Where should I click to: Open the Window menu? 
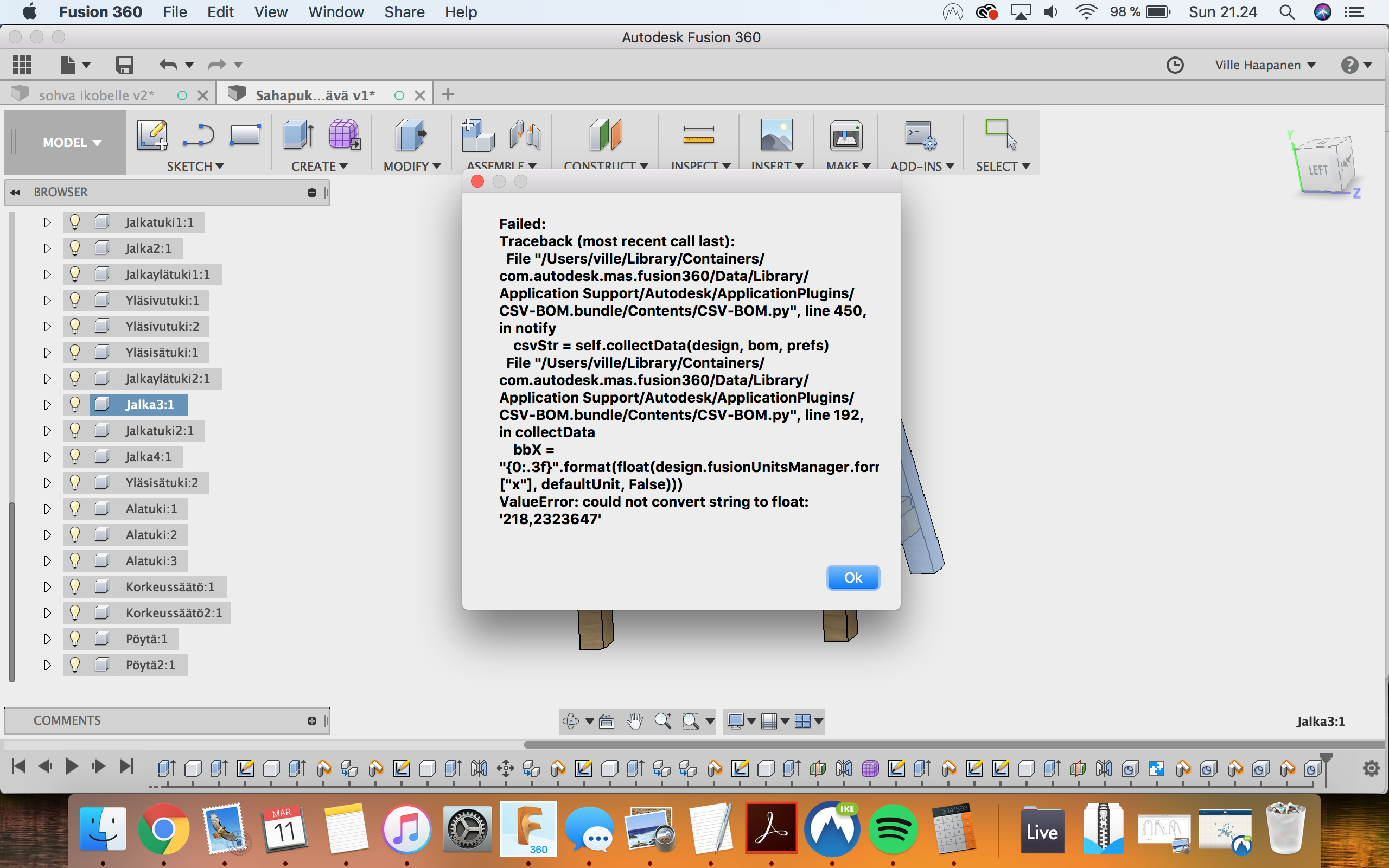tap(335, 12)
